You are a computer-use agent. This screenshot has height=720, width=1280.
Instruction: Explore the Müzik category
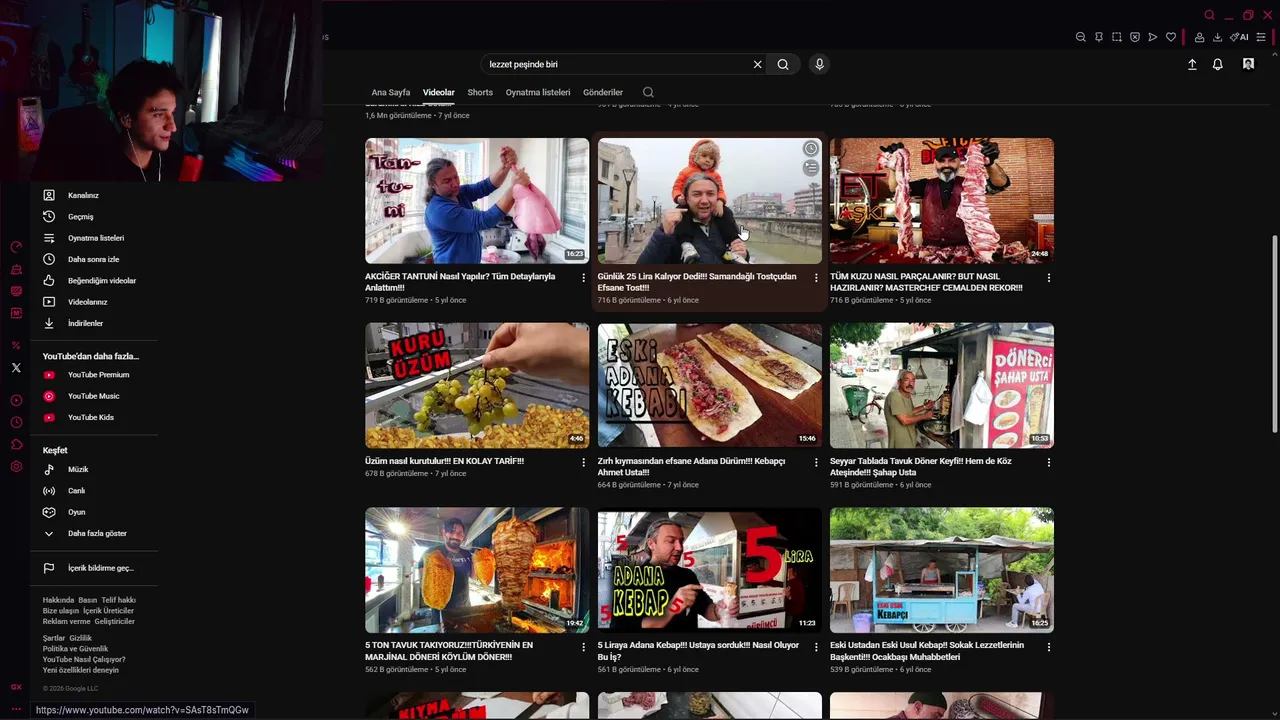pyautogui.click(x=93, y=469)
